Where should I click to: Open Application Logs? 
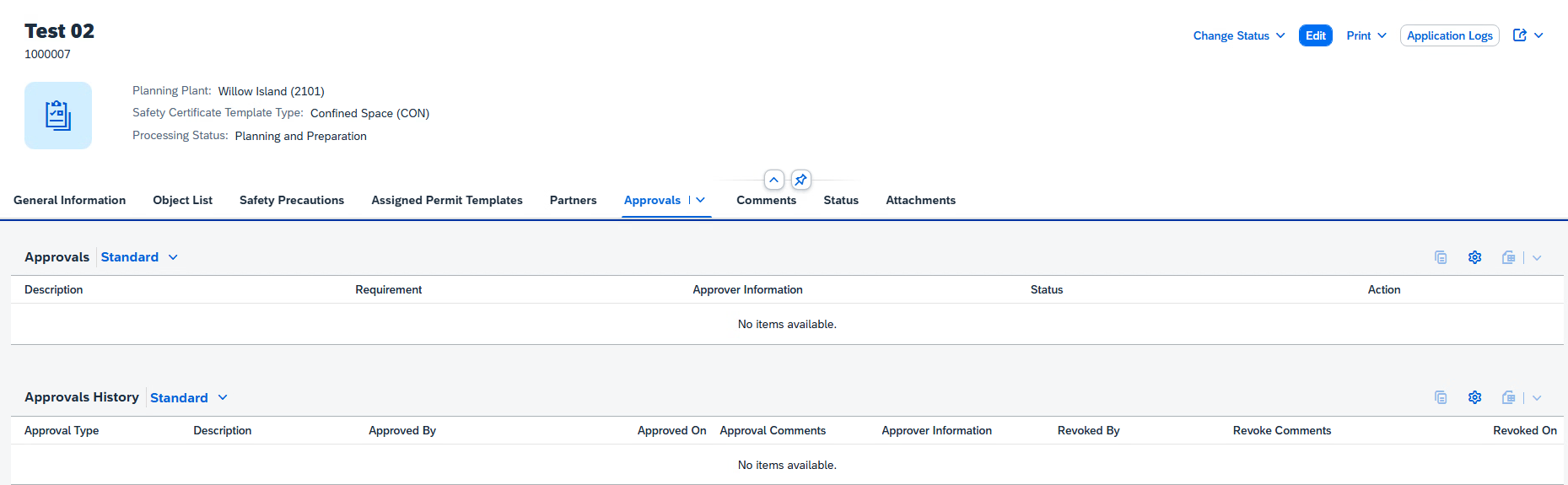[x=1449, y=35]
